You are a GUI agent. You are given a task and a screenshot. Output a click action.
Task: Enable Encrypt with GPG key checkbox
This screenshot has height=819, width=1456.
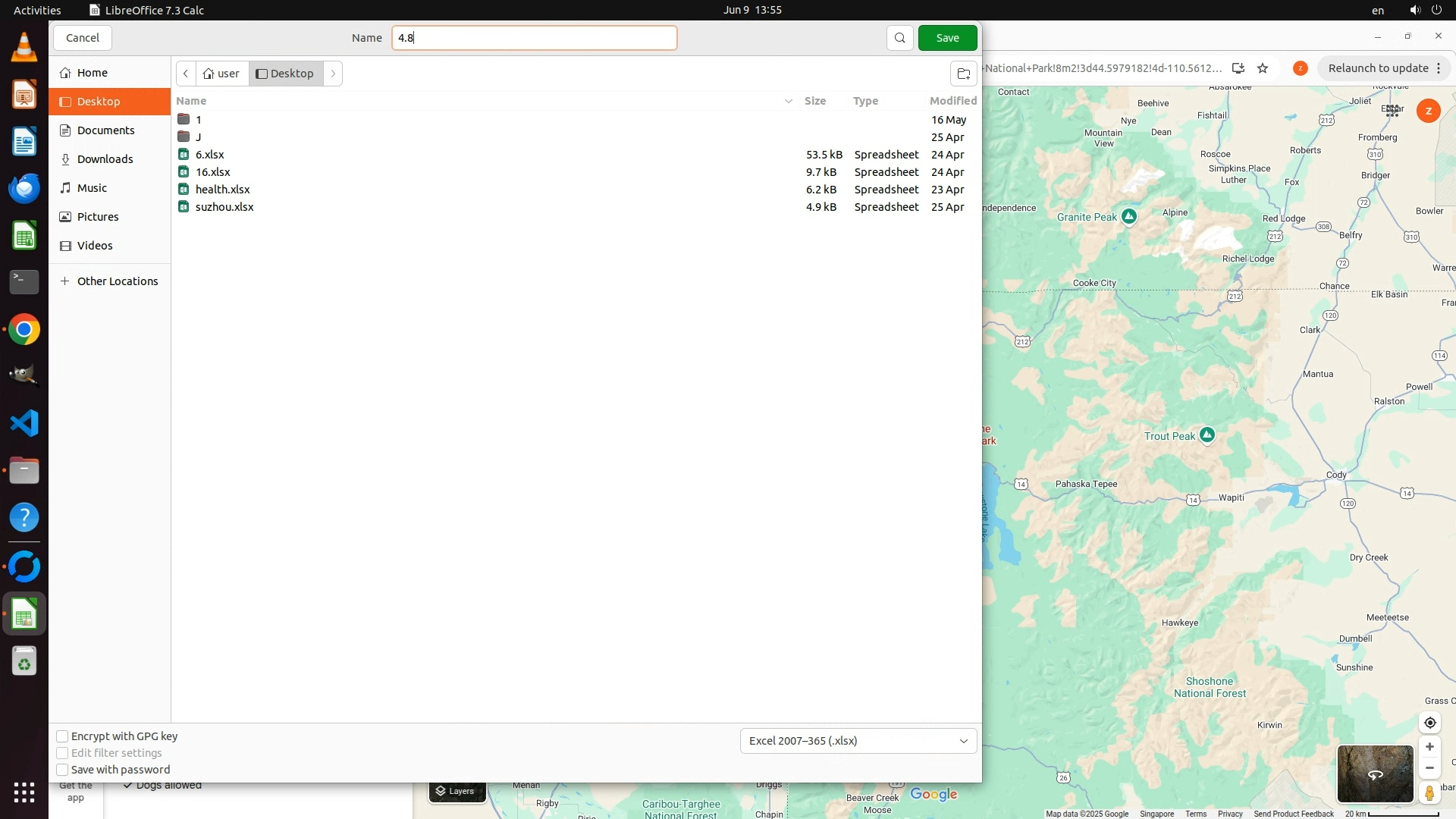point(63,736)
